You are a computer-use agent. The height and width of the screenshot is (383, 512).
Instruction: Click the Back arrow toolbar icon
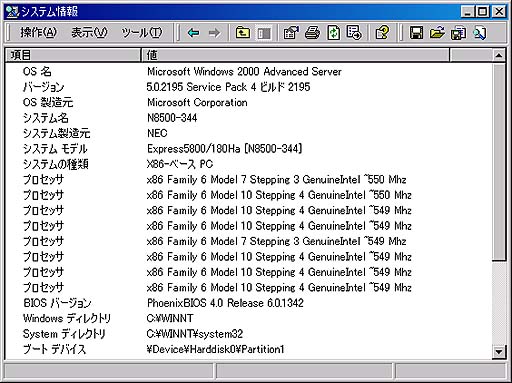click(x=193, y=33)
